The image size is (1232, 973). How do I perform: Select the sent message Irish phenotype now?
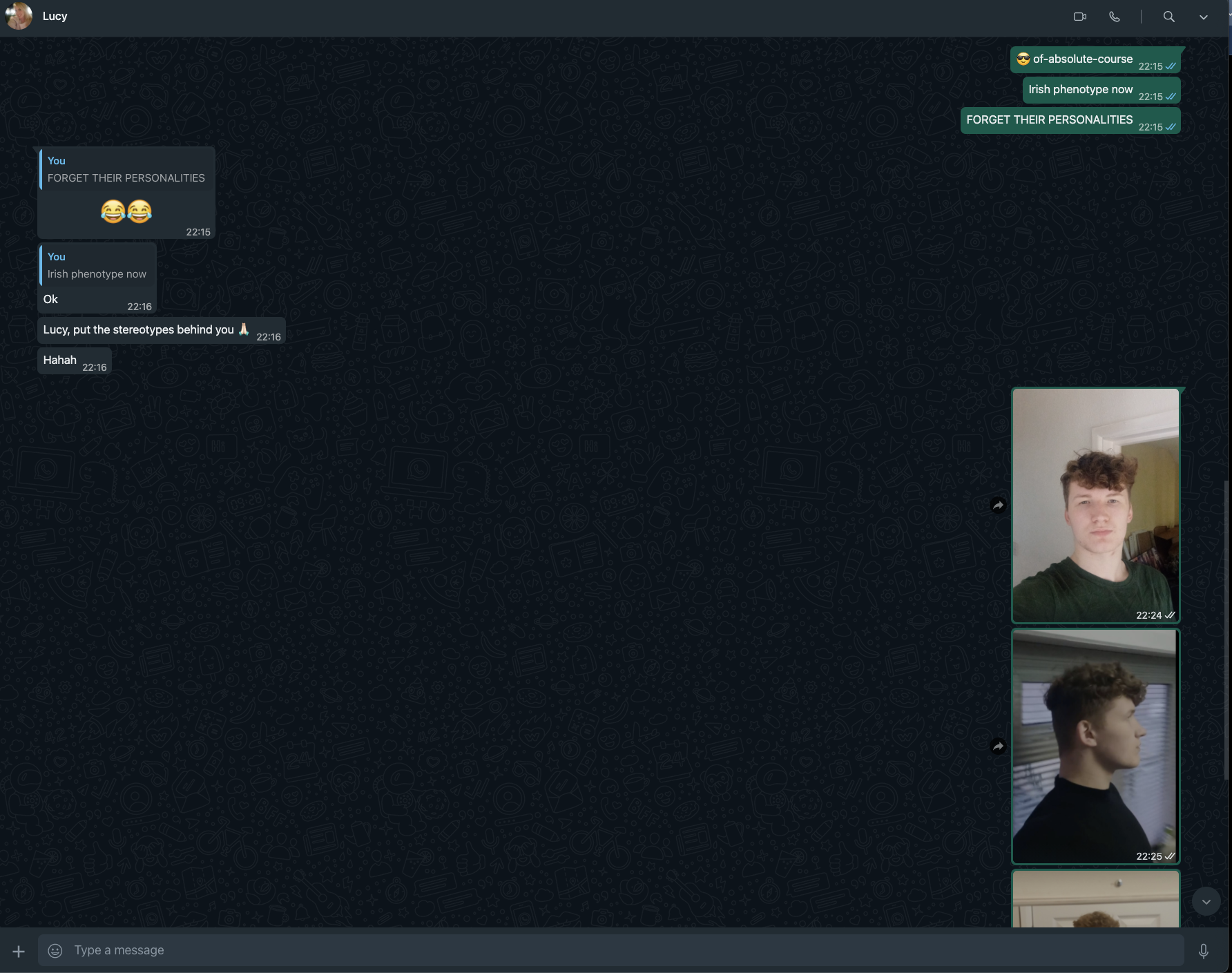pyautogui.click(x=1101, y=90)
